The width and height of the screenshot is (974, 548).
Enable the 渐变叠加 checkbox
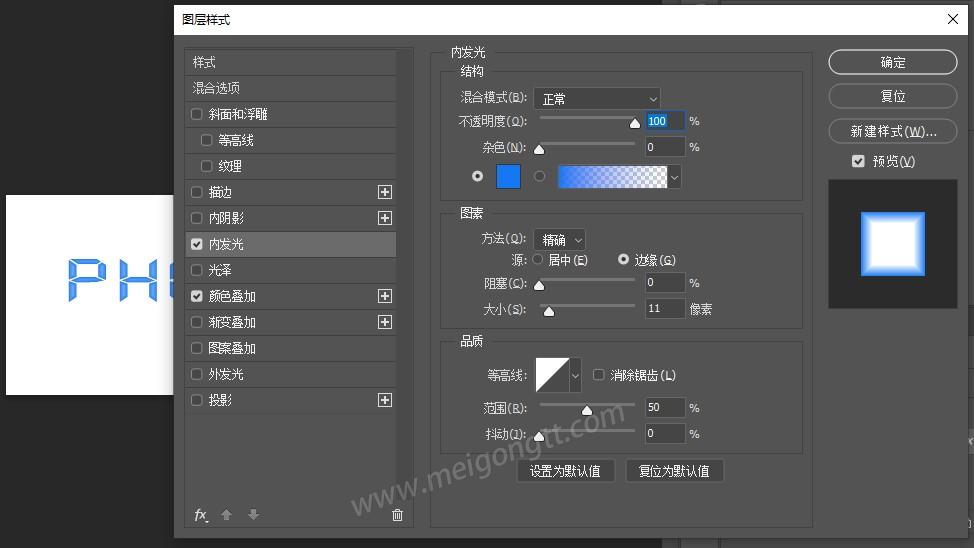click(x=197, y=322)
